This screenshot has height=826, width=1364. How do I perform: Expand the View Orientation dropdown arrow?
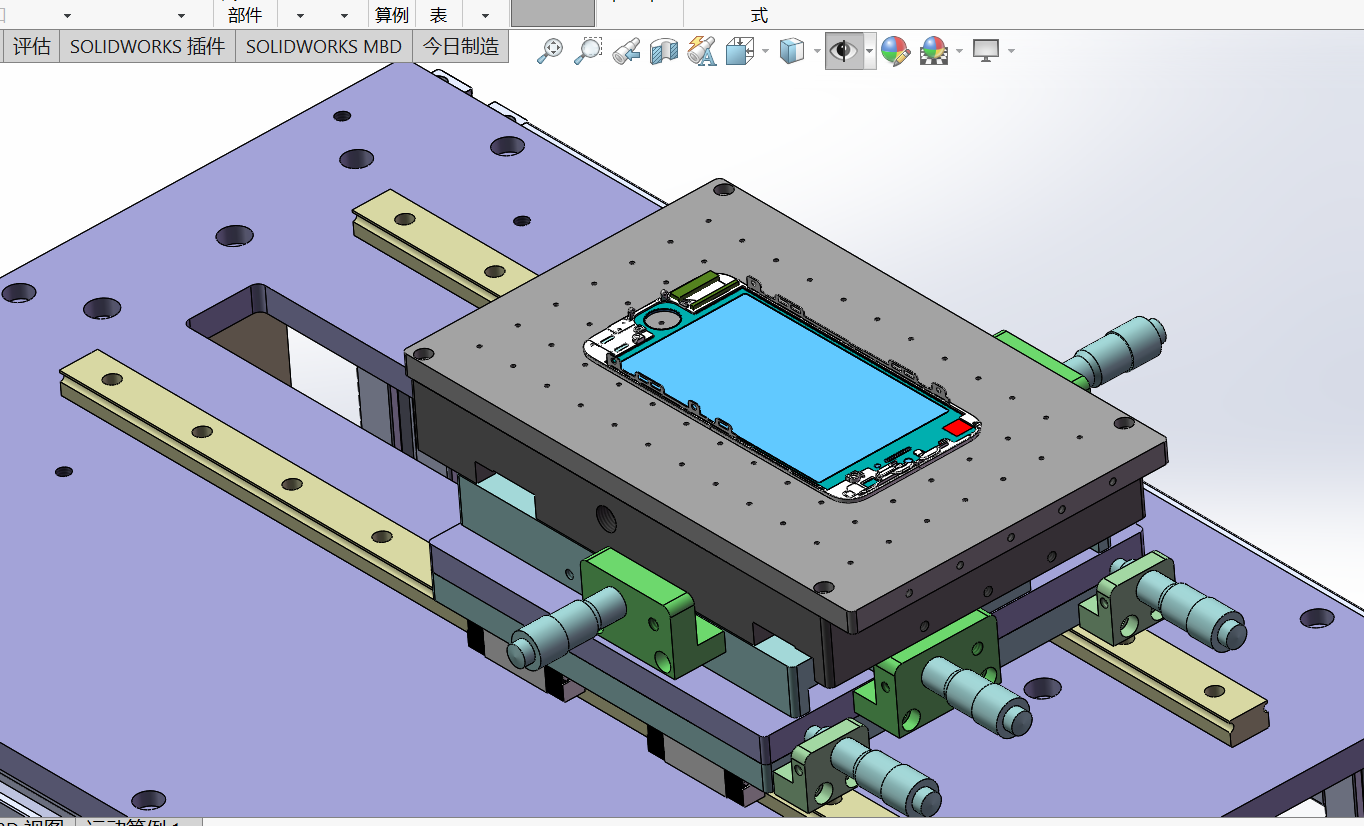pyautogui.click(x=765, y=51)
